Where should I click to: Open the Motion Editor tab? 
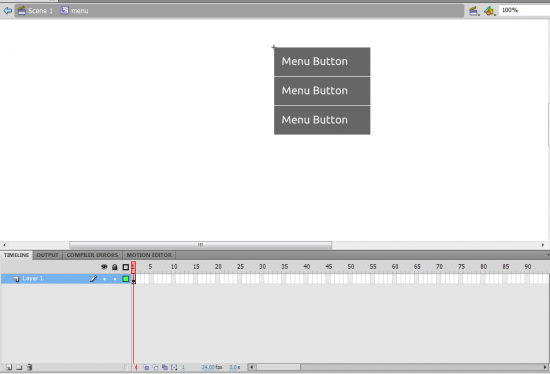pyautogui.click(x=149, y=255)
